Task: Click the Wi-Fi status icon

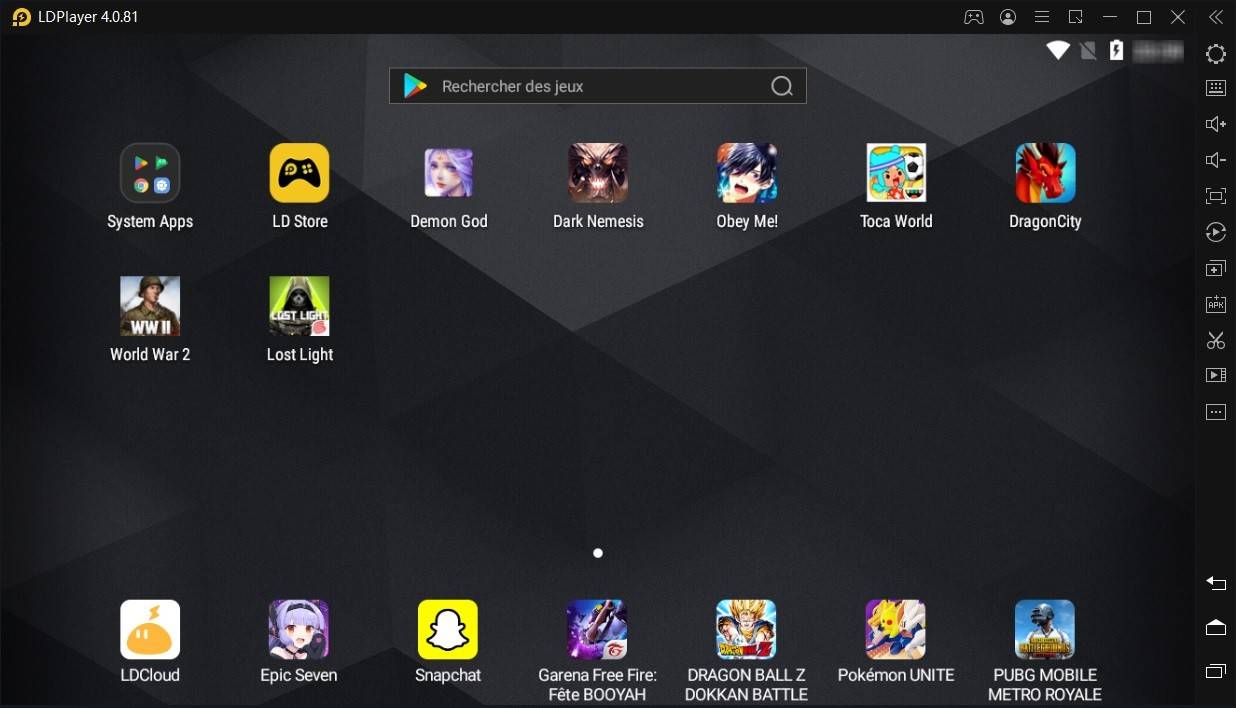Action: coord(1058,50)
